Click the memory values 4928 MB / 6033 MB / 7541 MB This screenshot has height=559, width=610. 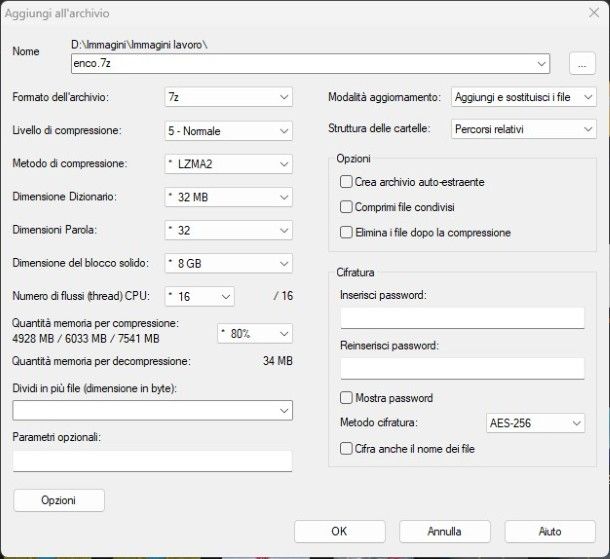tap(86, 338)
